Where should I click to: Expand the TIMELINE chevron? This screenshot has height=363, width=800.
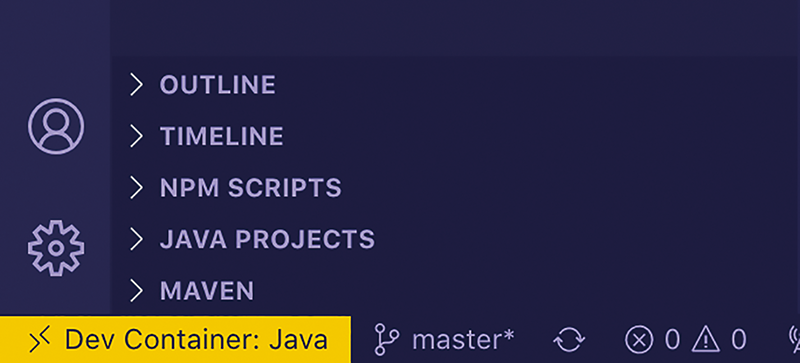(x=136, y=136)
